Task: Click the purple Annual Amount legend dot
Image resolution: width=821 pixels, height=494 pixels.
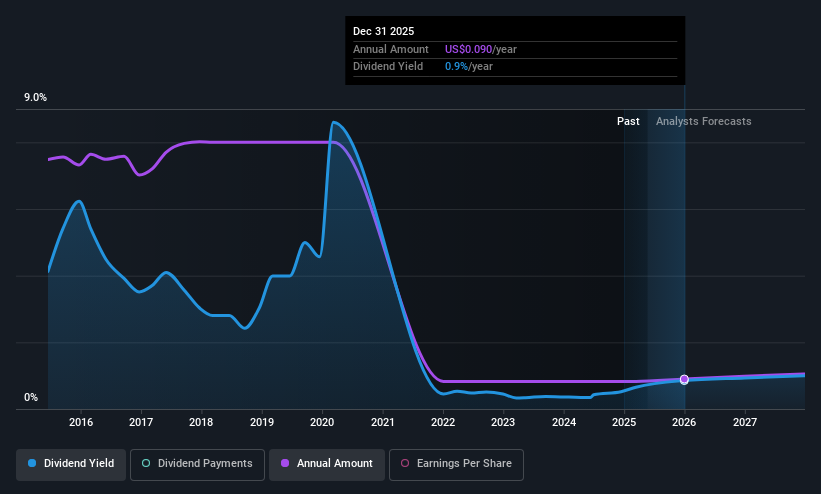Action: [x=285, y=464]
